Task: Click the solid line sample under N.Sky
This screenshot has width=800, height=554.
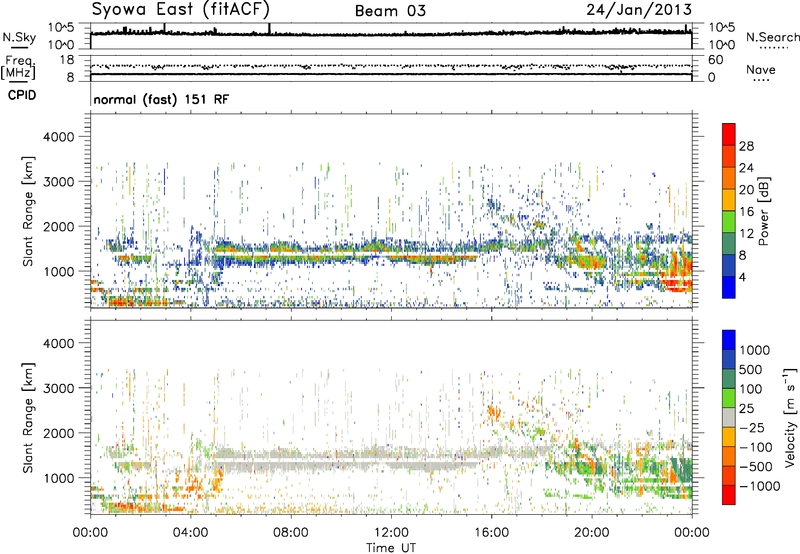Action: 19,48
